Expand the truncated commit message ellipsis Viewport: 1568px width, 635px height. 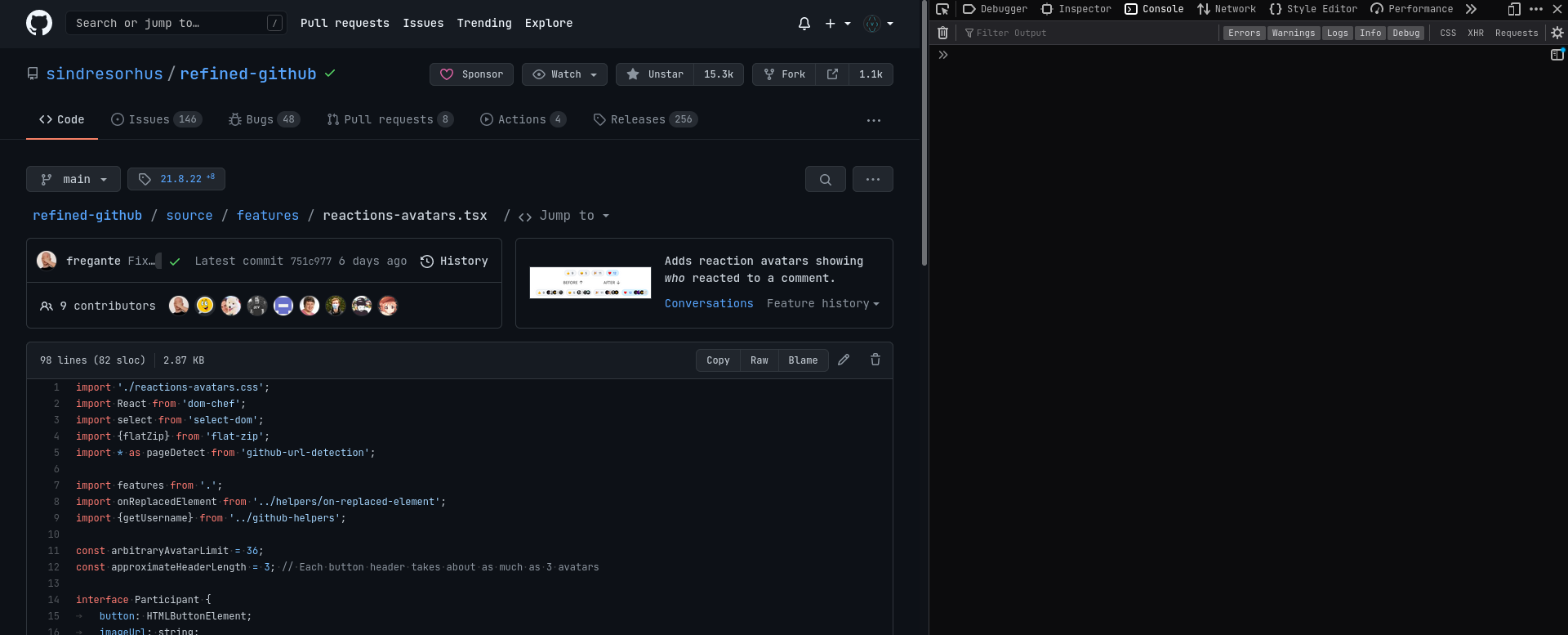[x=158, y=261]
